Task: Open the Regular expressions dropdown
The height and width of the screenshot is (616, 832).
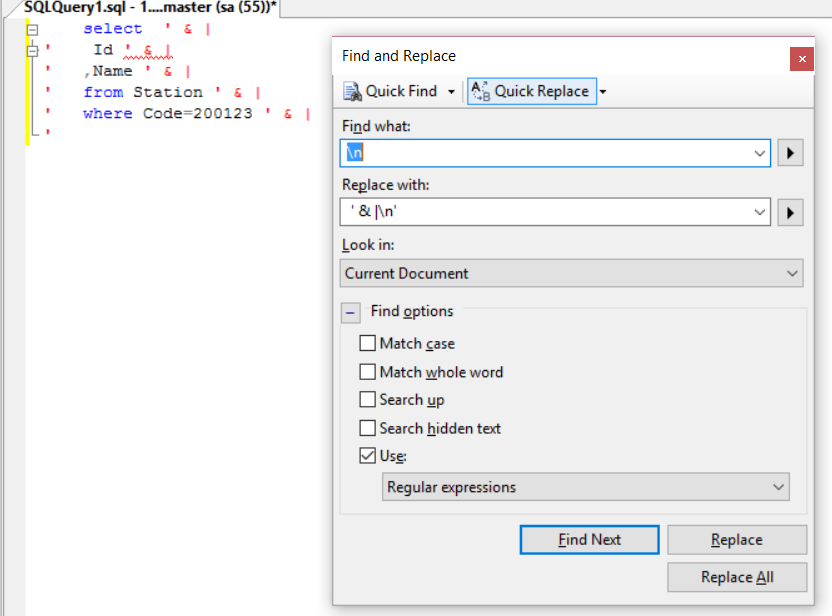Action: click(x=585, y=487)
